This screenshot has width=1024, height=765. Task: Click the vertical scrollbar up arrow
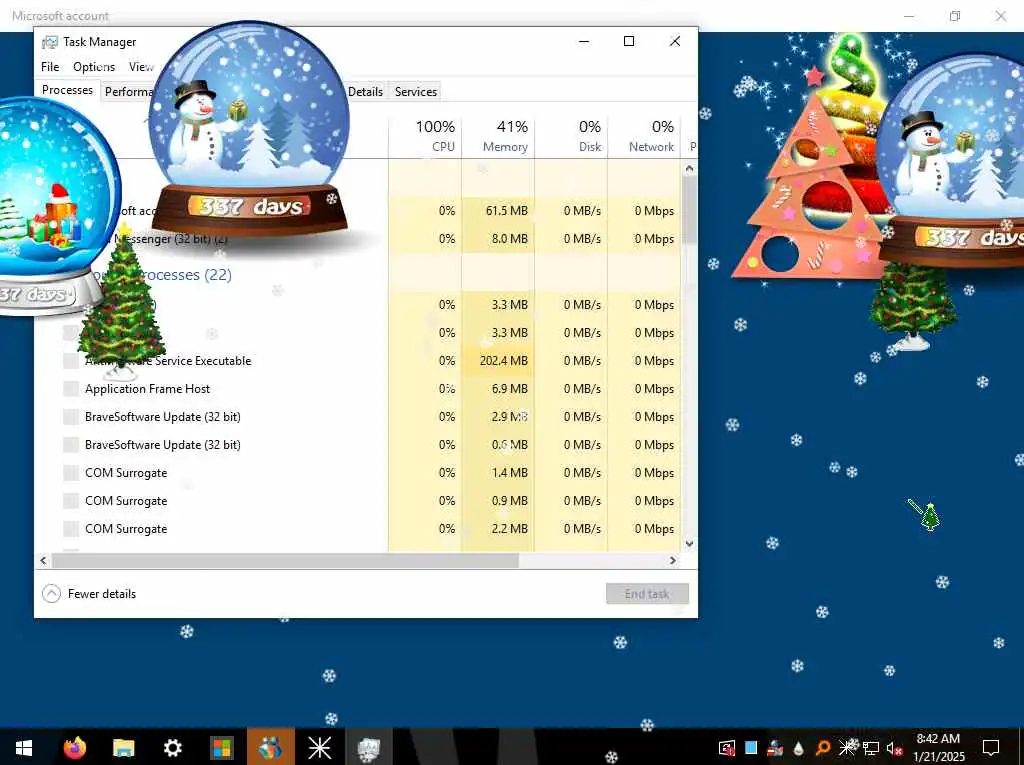[x=689, y=169]
